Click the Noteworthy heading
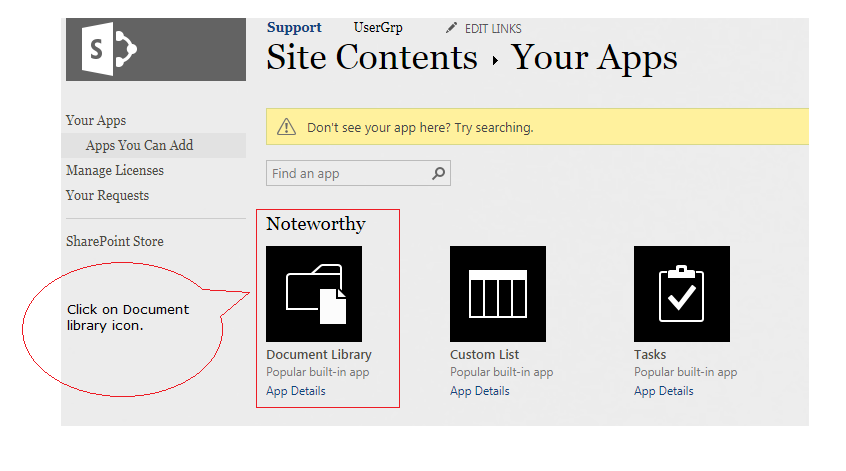 tap(316, 223)
